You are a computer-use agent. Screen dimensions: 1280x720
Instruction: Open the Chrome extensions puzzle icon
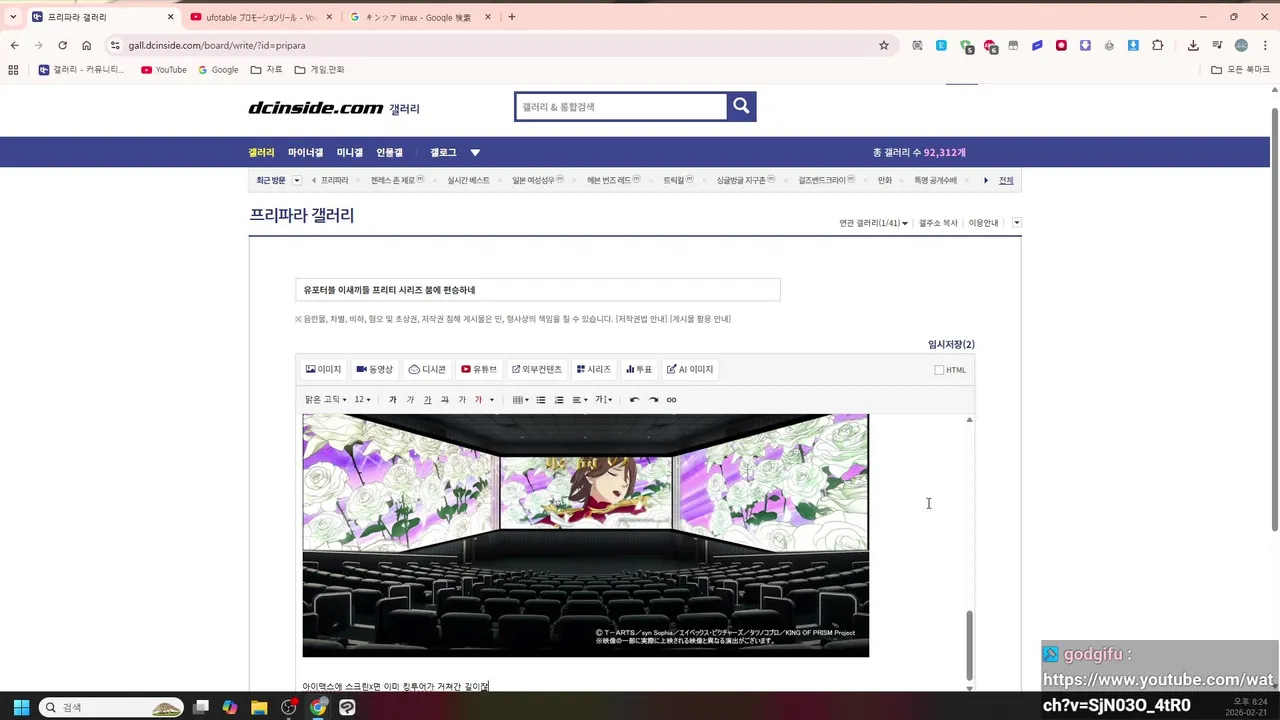(x=1158, y=45)
